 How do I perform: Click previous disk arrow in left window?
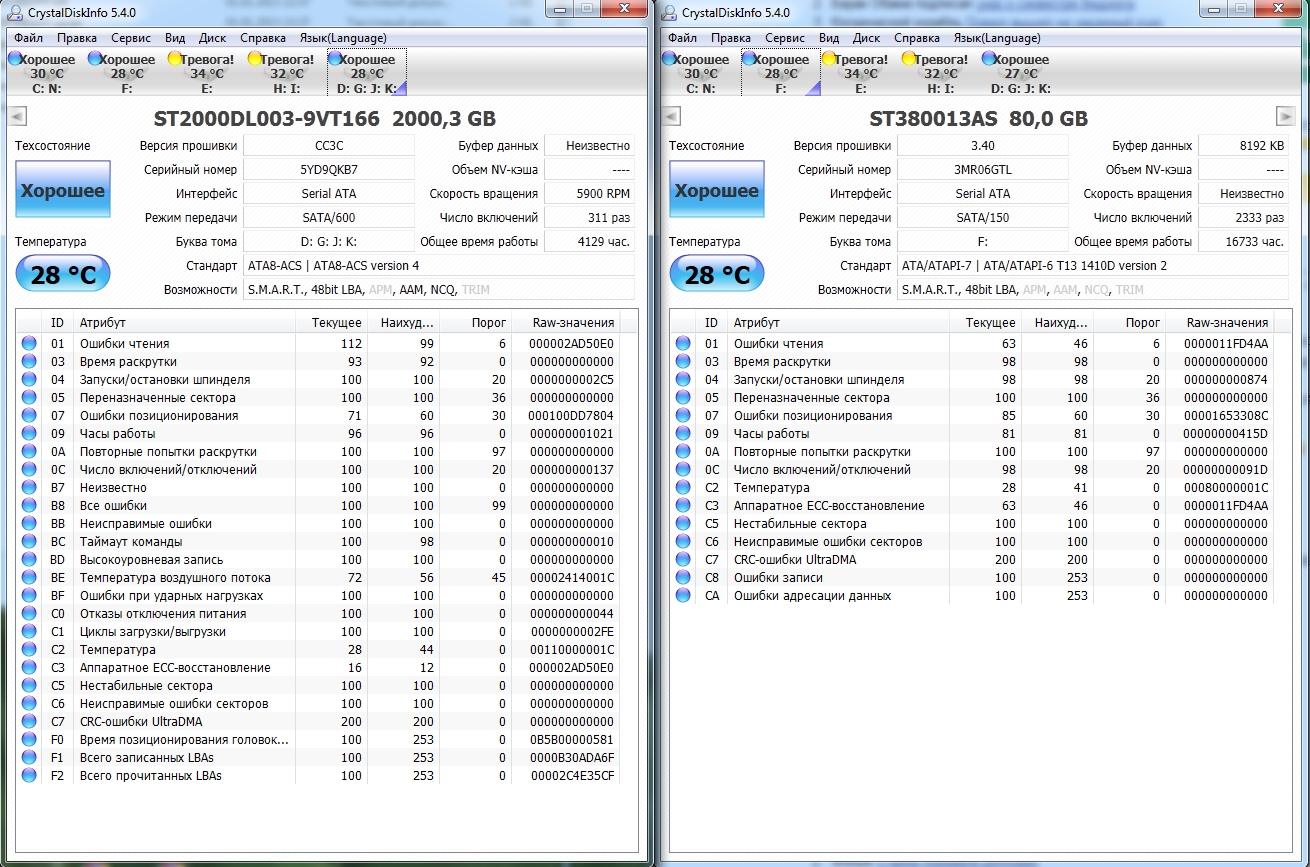18,117
